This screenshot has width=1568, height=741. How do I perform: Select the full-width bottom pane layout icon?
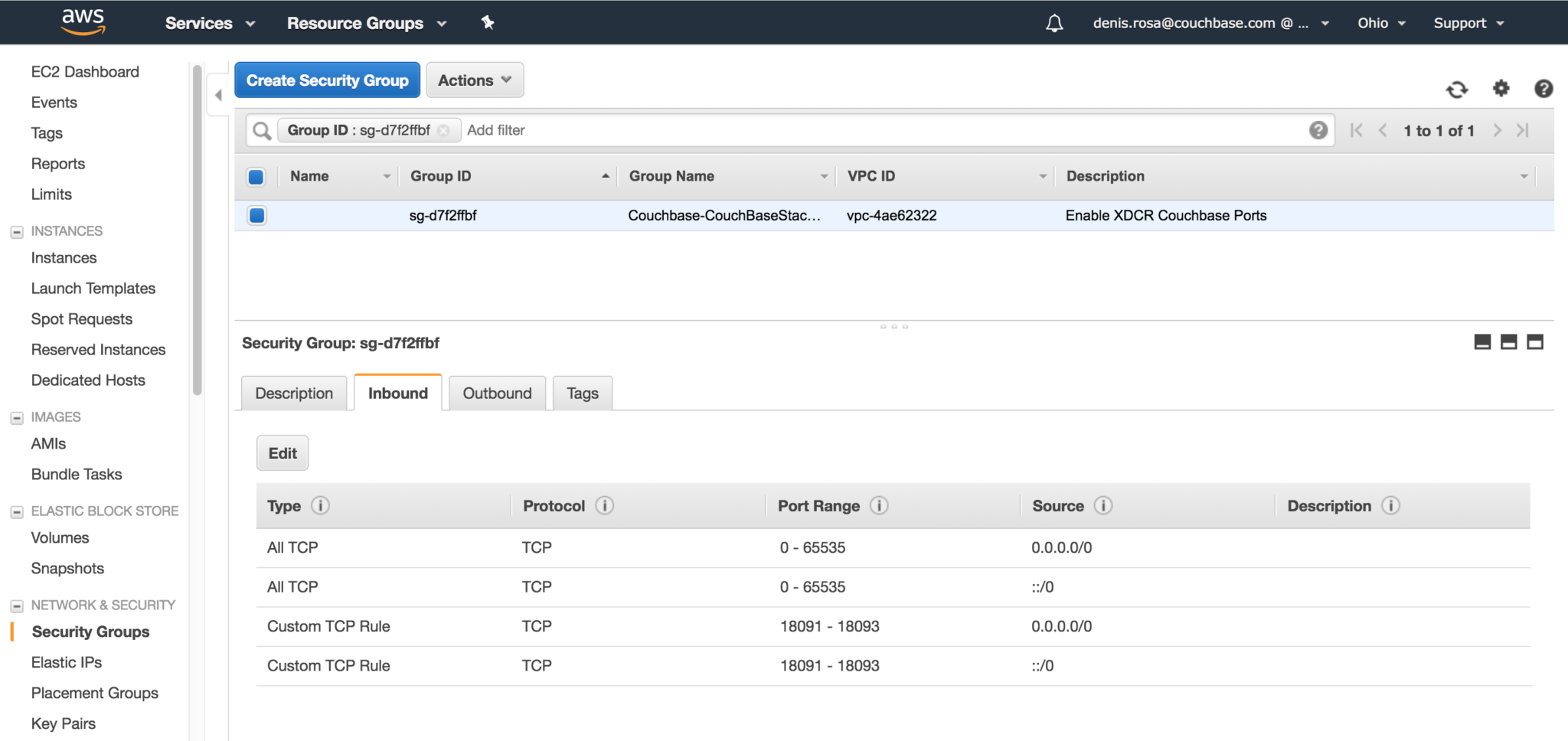click(1535, 342)
